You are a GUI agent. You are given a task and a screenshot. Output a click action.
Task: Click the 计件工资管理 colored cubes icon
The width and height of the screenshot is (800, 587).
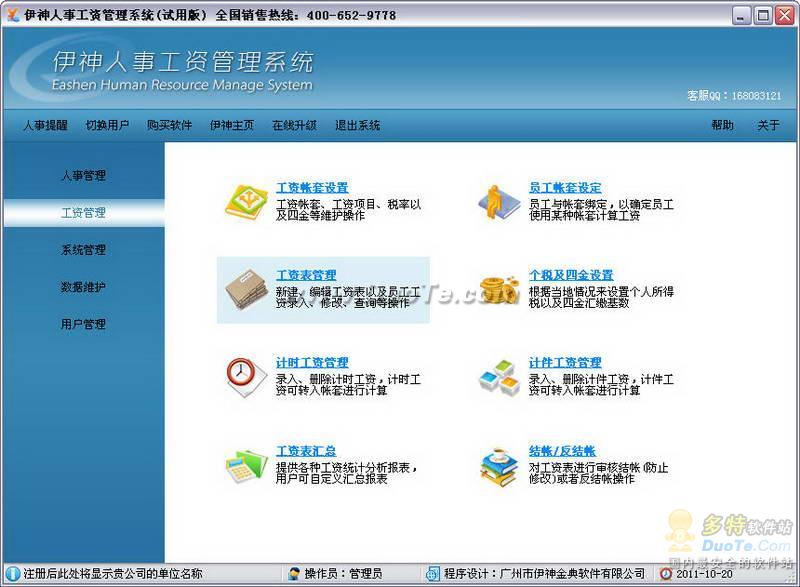point(496,376)
